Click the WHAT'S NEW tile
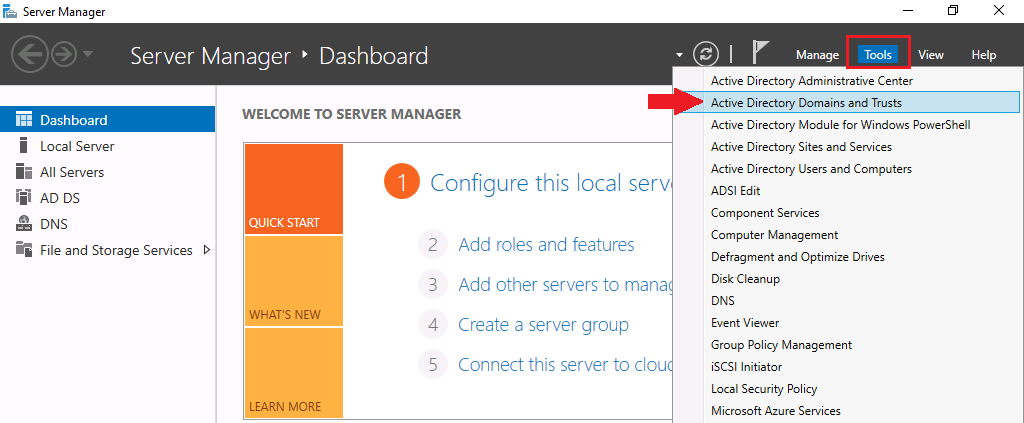Viewport: 1024px width, 423px height. (x=294, y=281)
